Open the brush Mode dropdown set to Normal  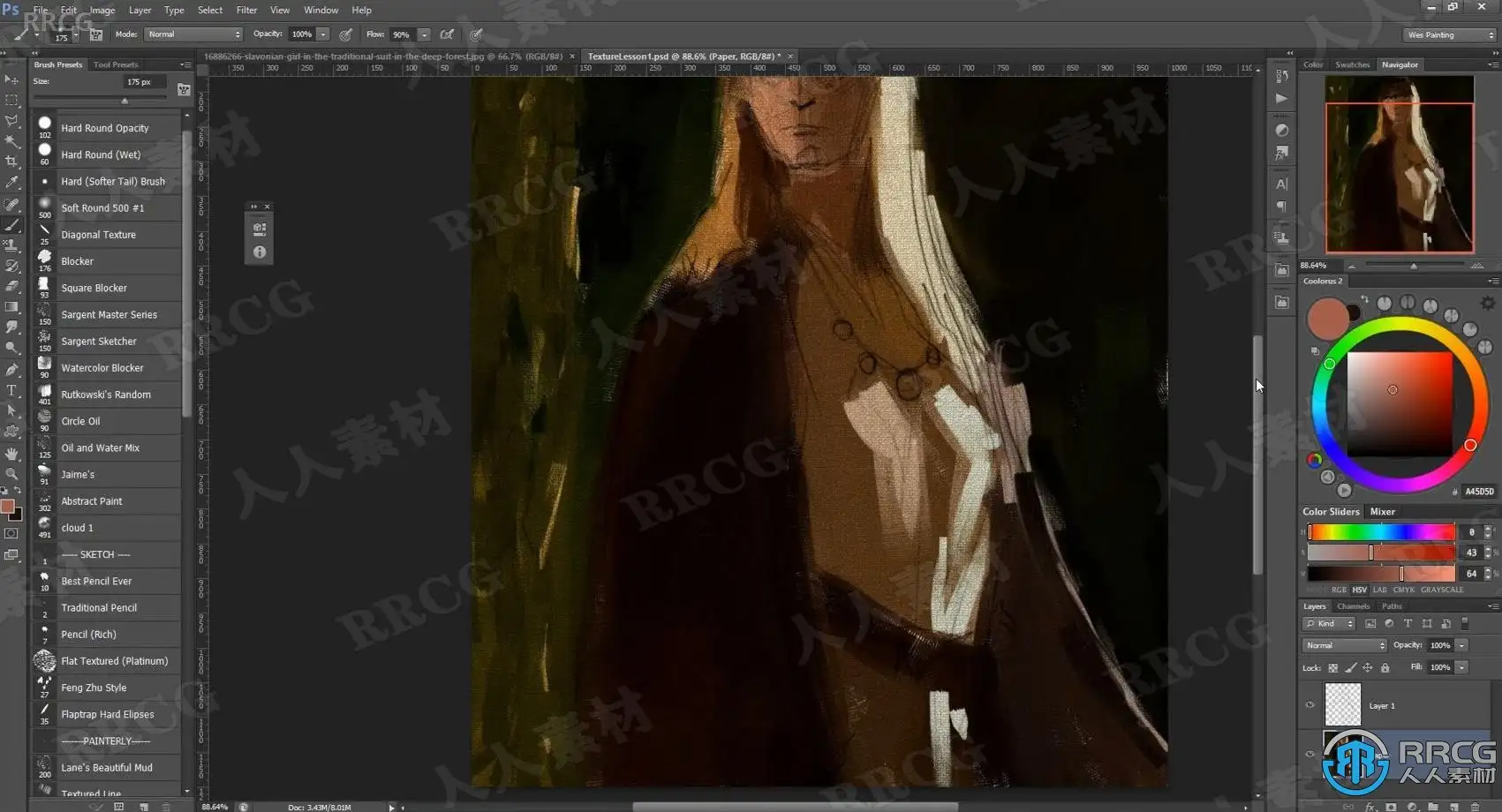(193, 34)
